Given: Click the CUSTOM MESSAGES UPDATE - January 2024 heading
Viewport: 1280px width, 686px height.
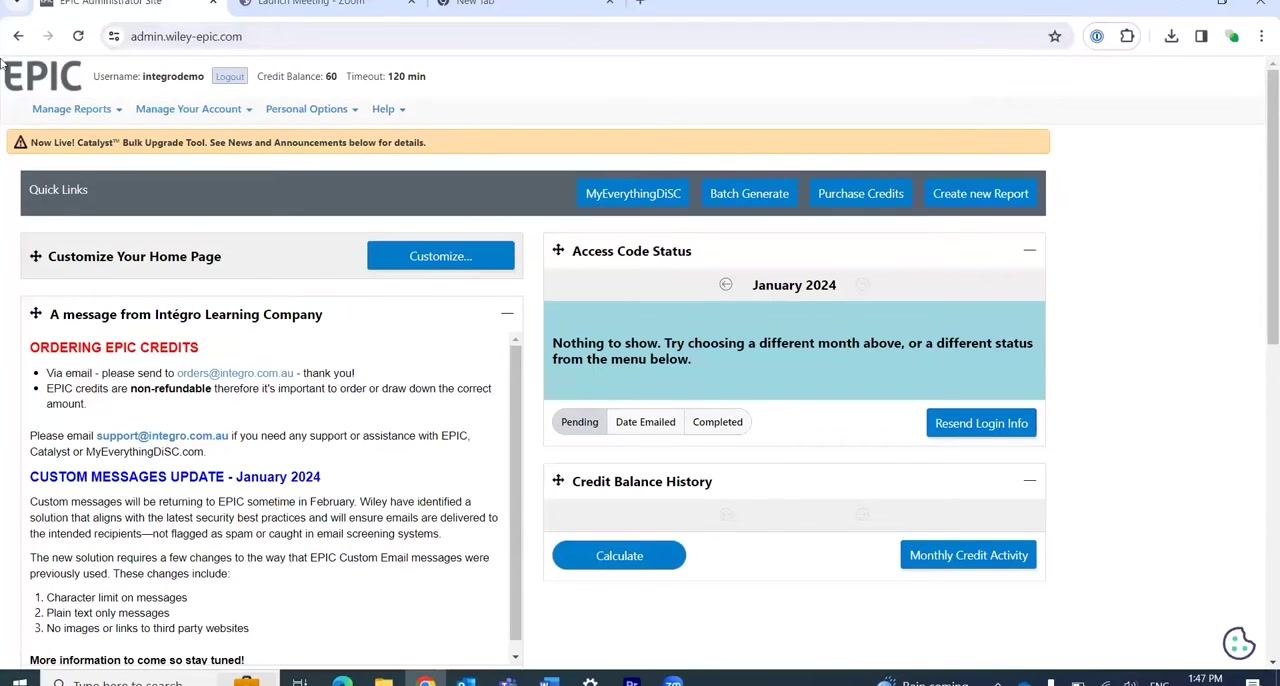Looking at the screenshot, I should [x=175, y=477].
